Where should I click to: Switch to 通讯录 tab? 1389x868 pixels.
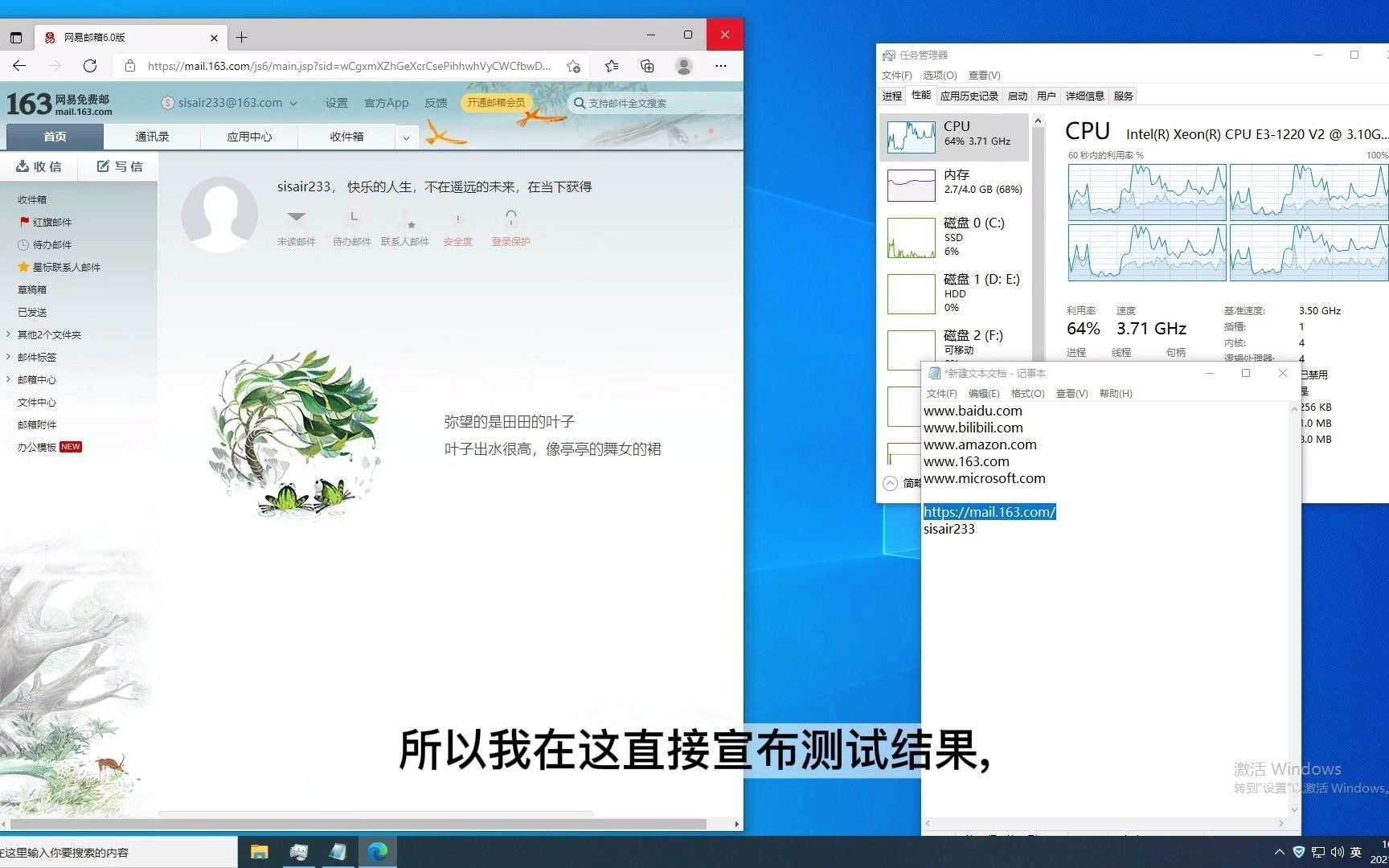(x=152, y=137)
